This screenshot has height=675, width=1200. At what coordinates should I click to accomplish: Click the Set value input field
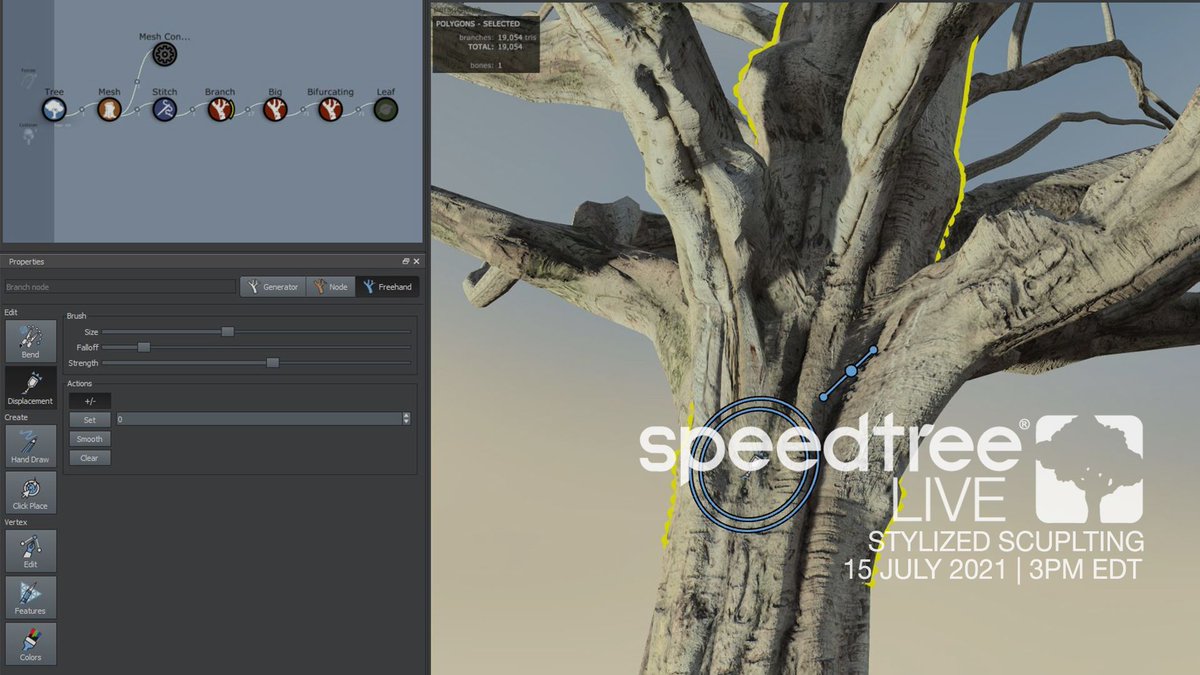tap(258, 419)
